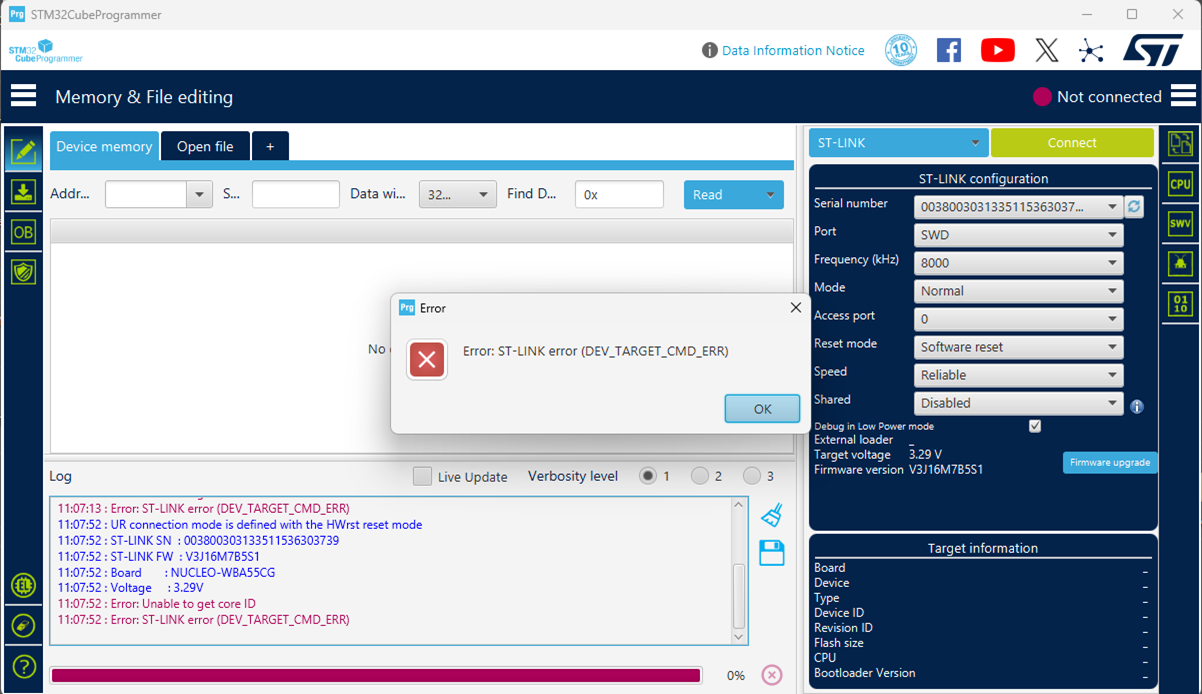The width and height of the screenshot is (1202, 694).
Task: Switch to the Open file tab
Action: (x=205, y=146)
